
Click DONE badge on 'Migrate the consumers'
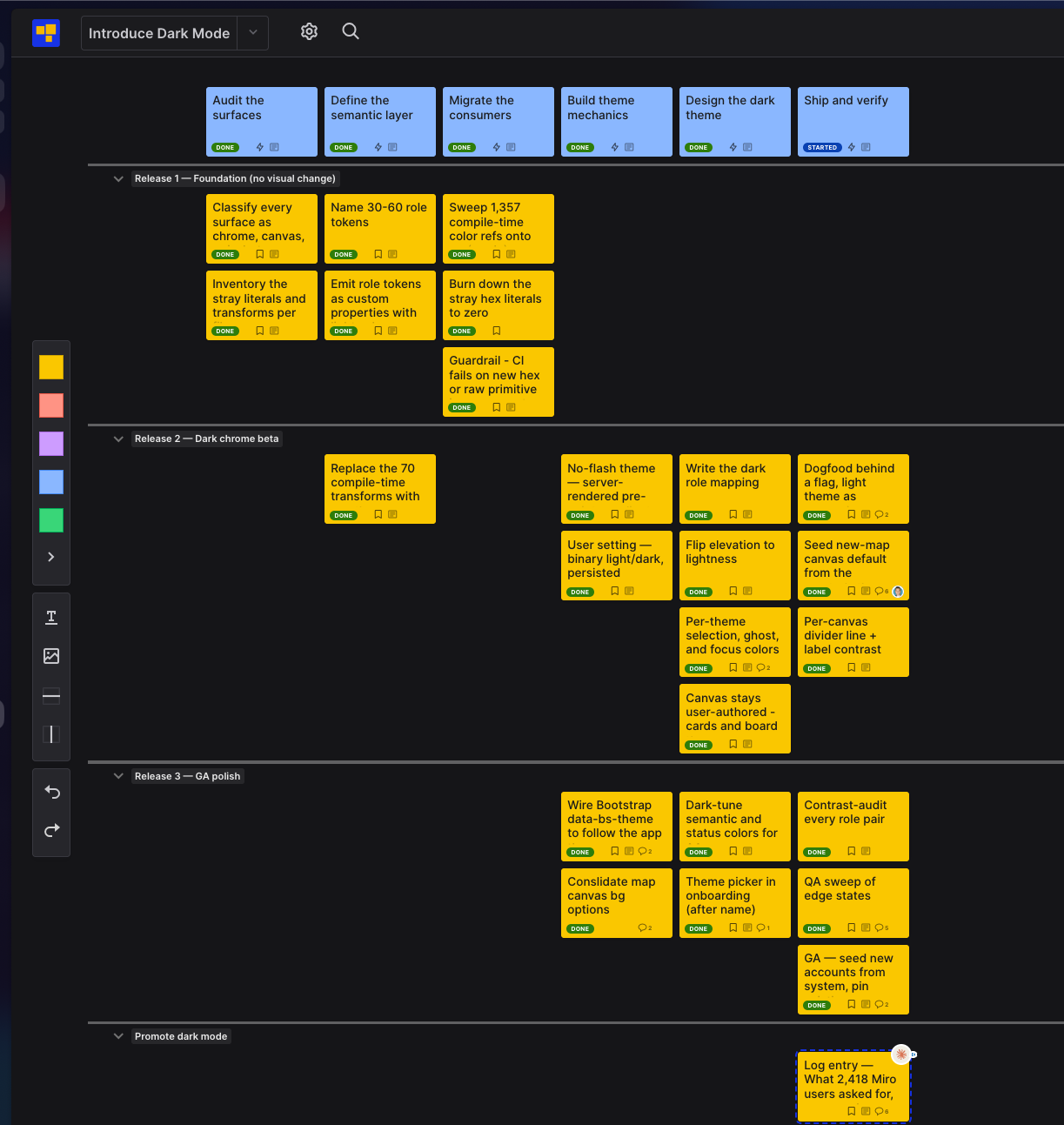tap(462, 147)
